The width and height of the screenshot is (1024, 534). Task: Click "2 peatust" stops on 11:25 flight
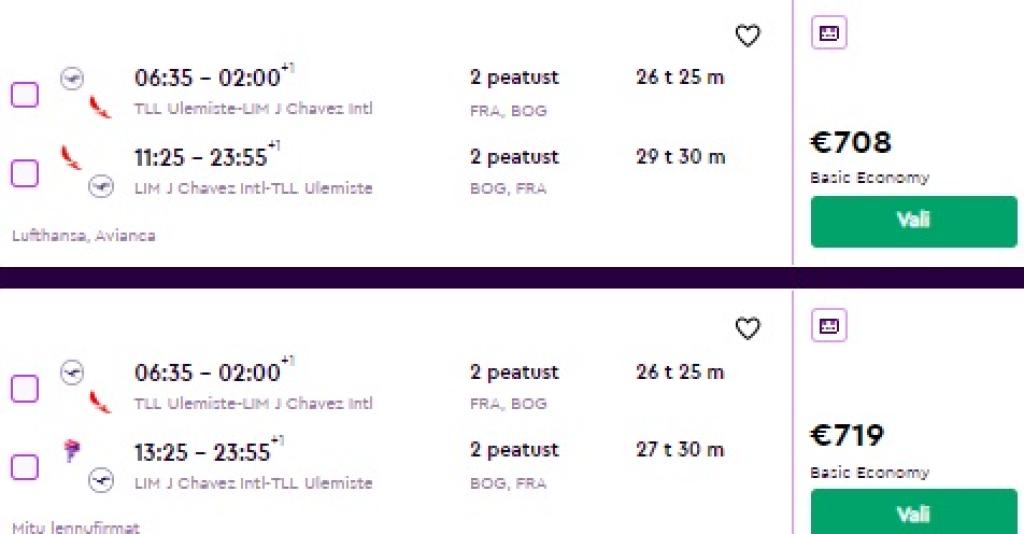click(x=514, y=157)
